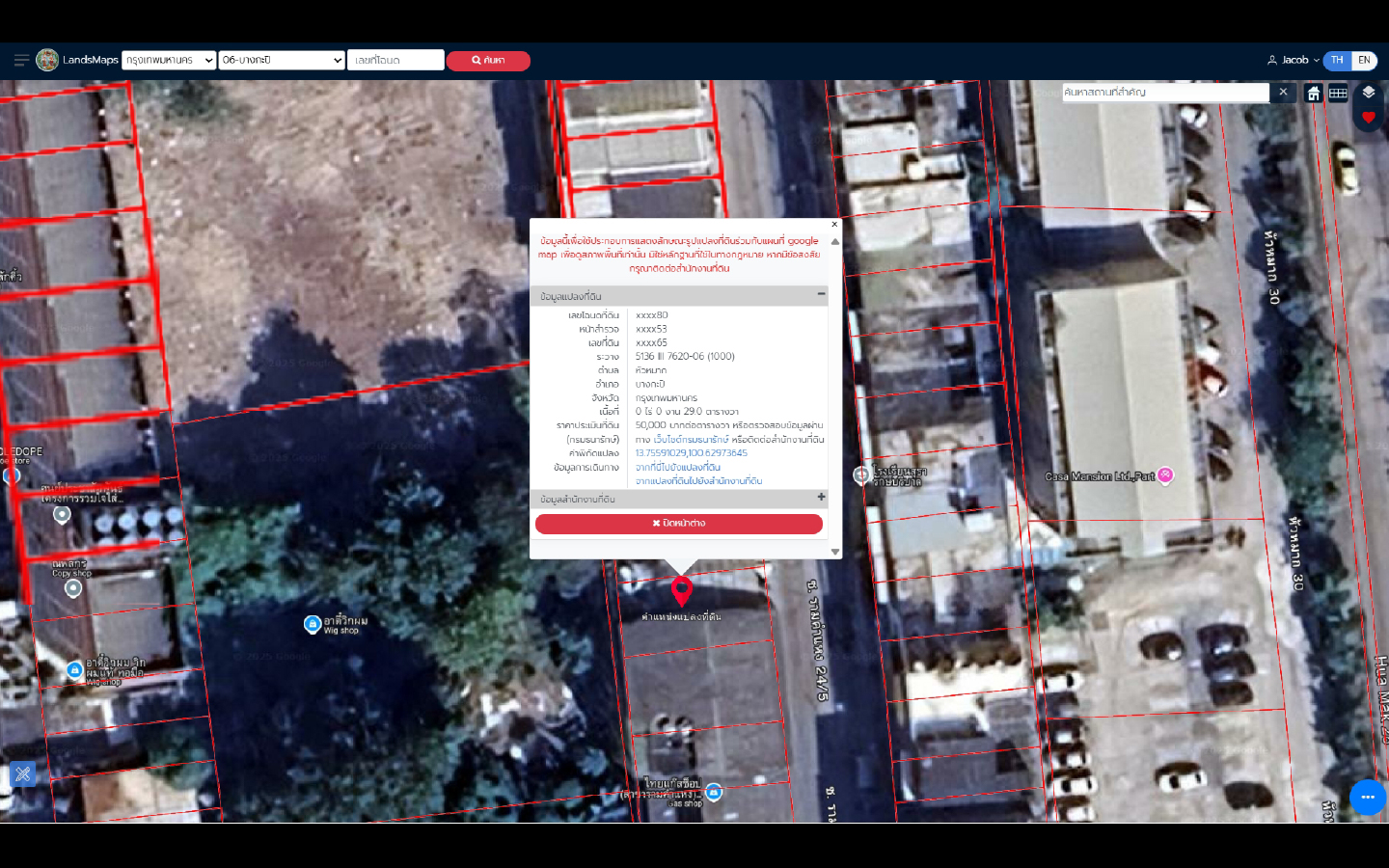Clear the landmark search with the X icon
Image resolution: width=1389 pixels, height=868 pixels.
1283,92
